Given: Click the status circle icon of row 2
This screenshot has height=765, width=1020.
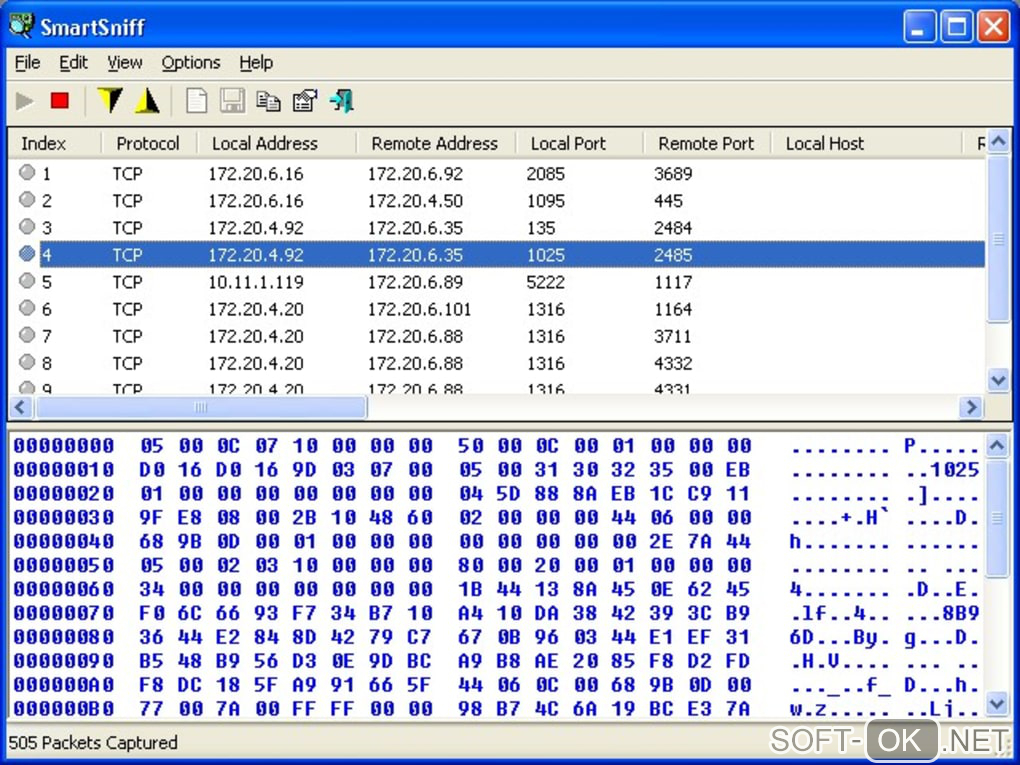Looking at the screenshot, I should [x=27, y=199].
